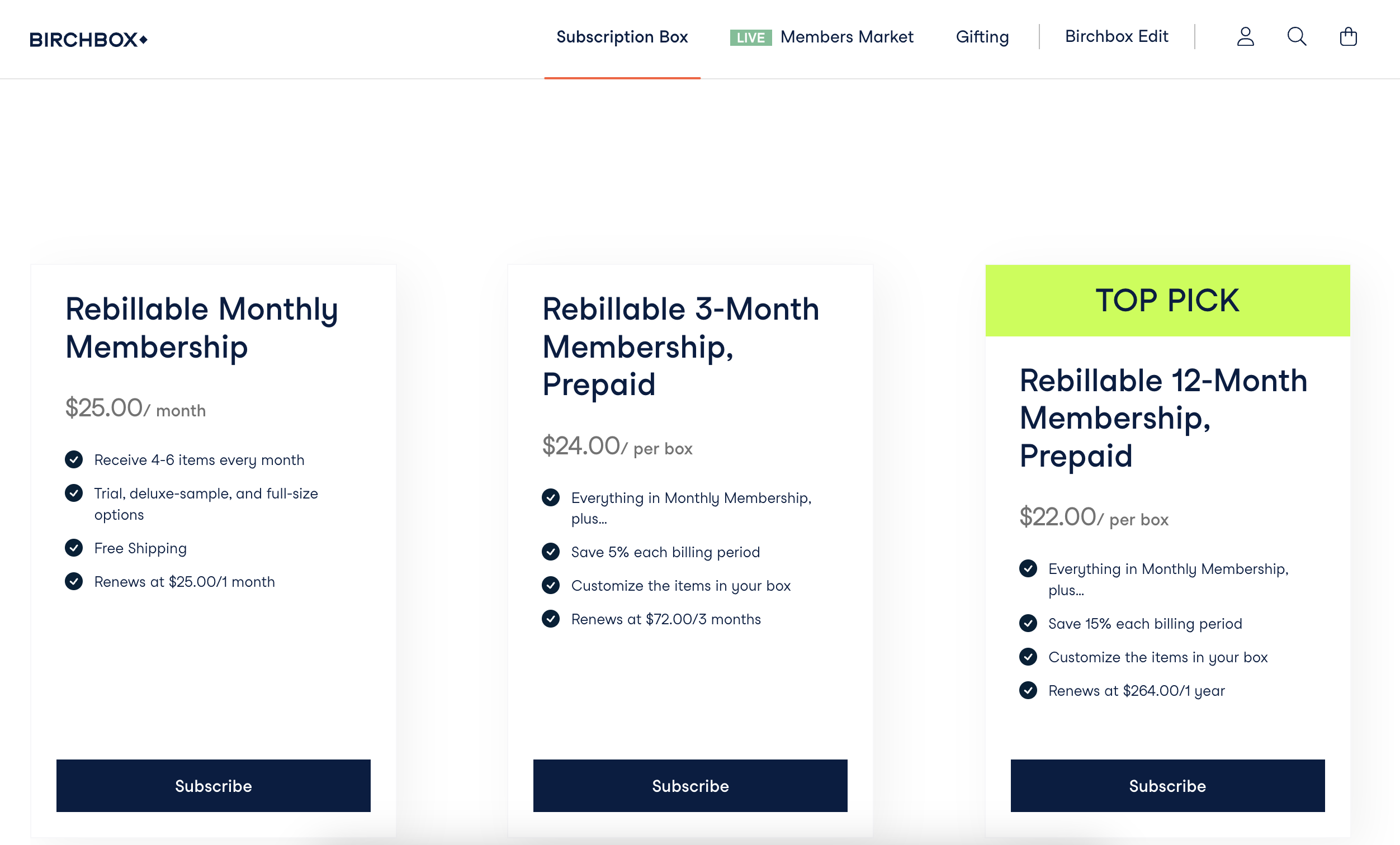Click checkmark next to Save 5% each billing period

coord(551,552)
